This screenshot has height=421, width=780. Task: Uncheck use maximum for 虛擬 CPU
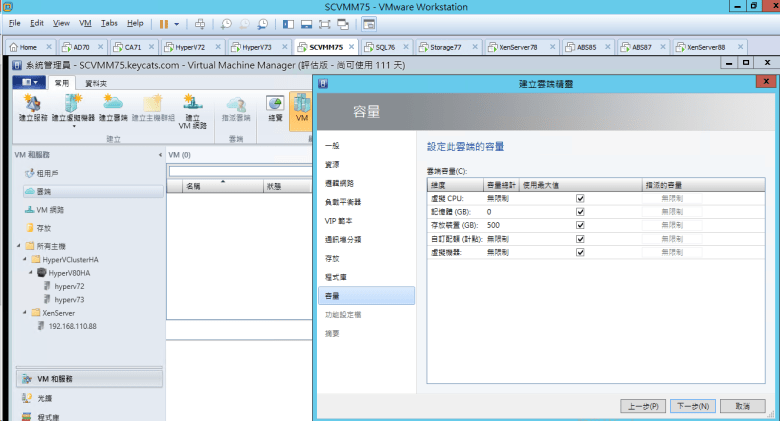pyautogui.click(x=580, y=198)
